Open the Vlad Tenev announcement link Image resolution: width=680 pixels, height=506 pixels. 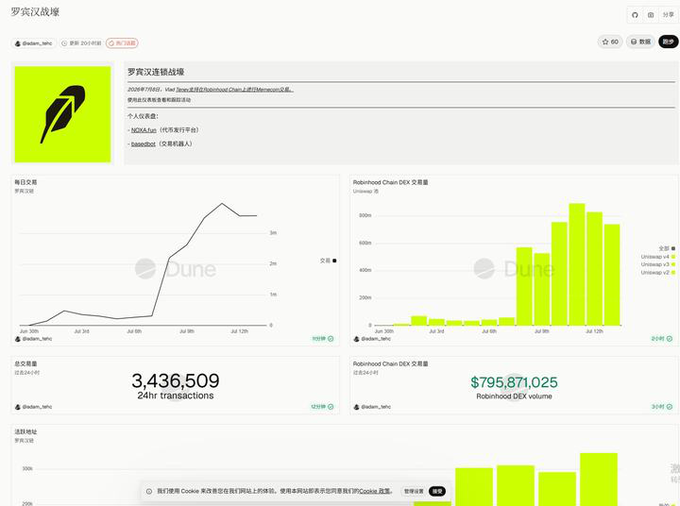pos(234,90)
